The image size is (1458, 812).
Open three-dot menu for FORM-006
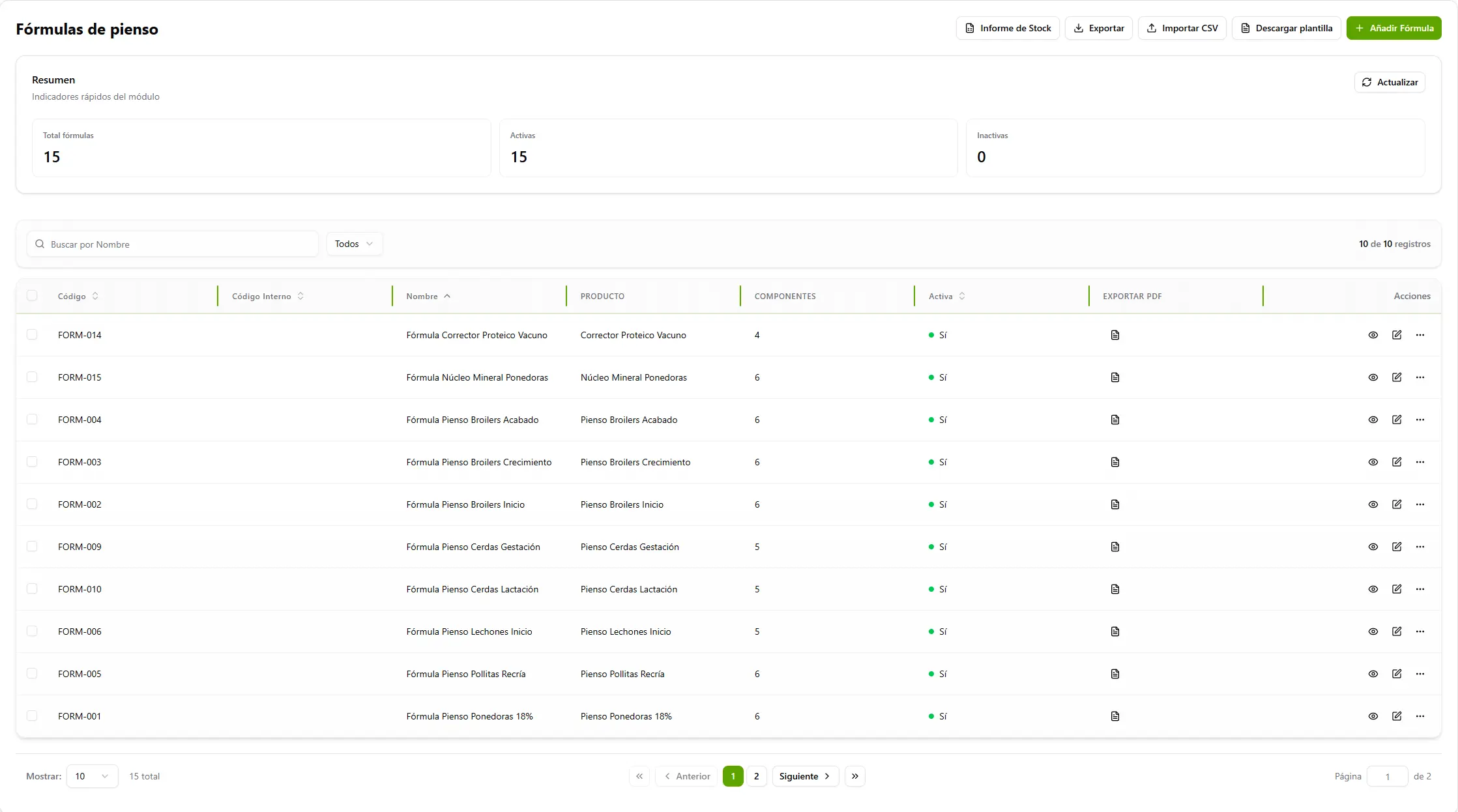coord(1420,631)
